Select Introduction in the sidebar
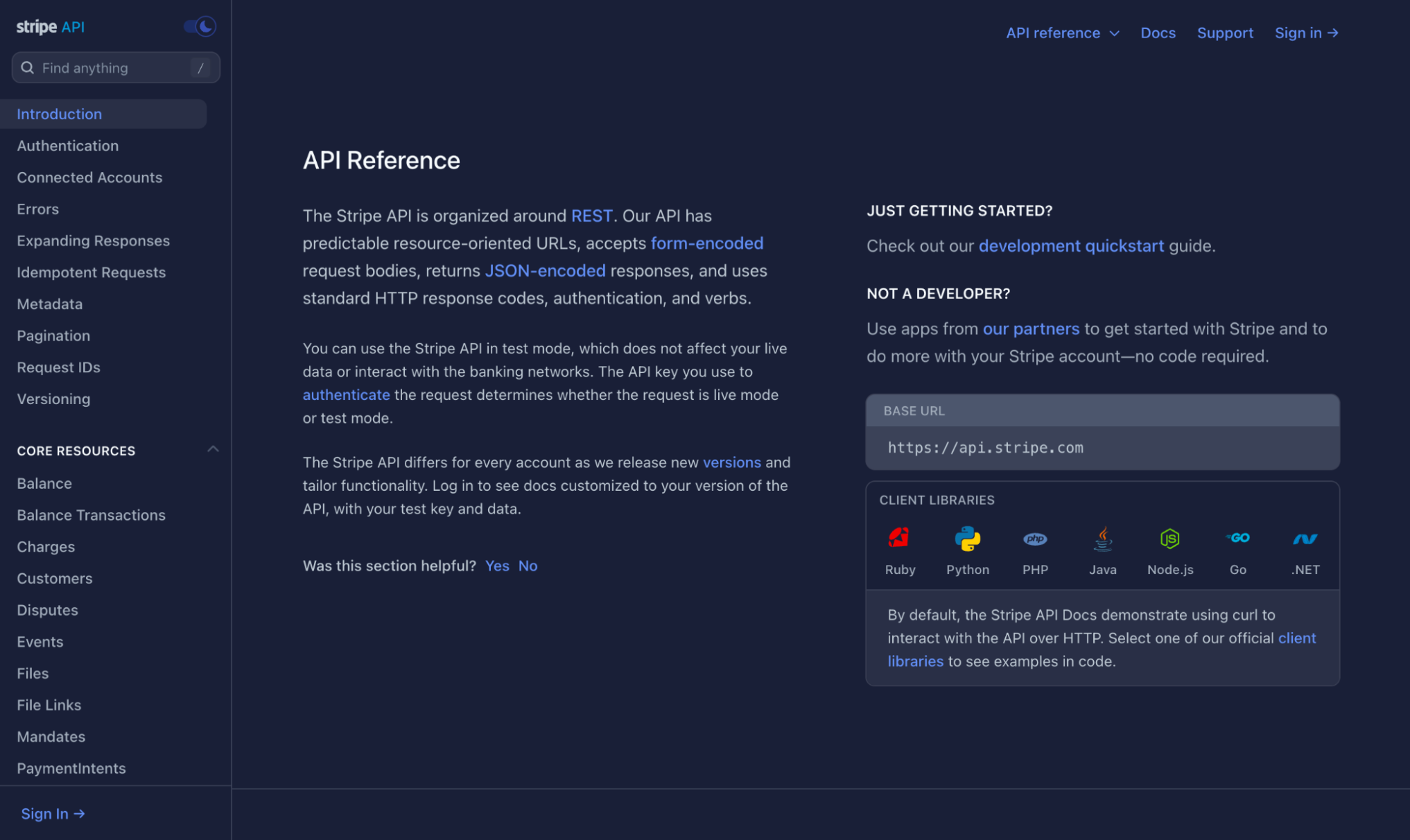 pos(103,114)
